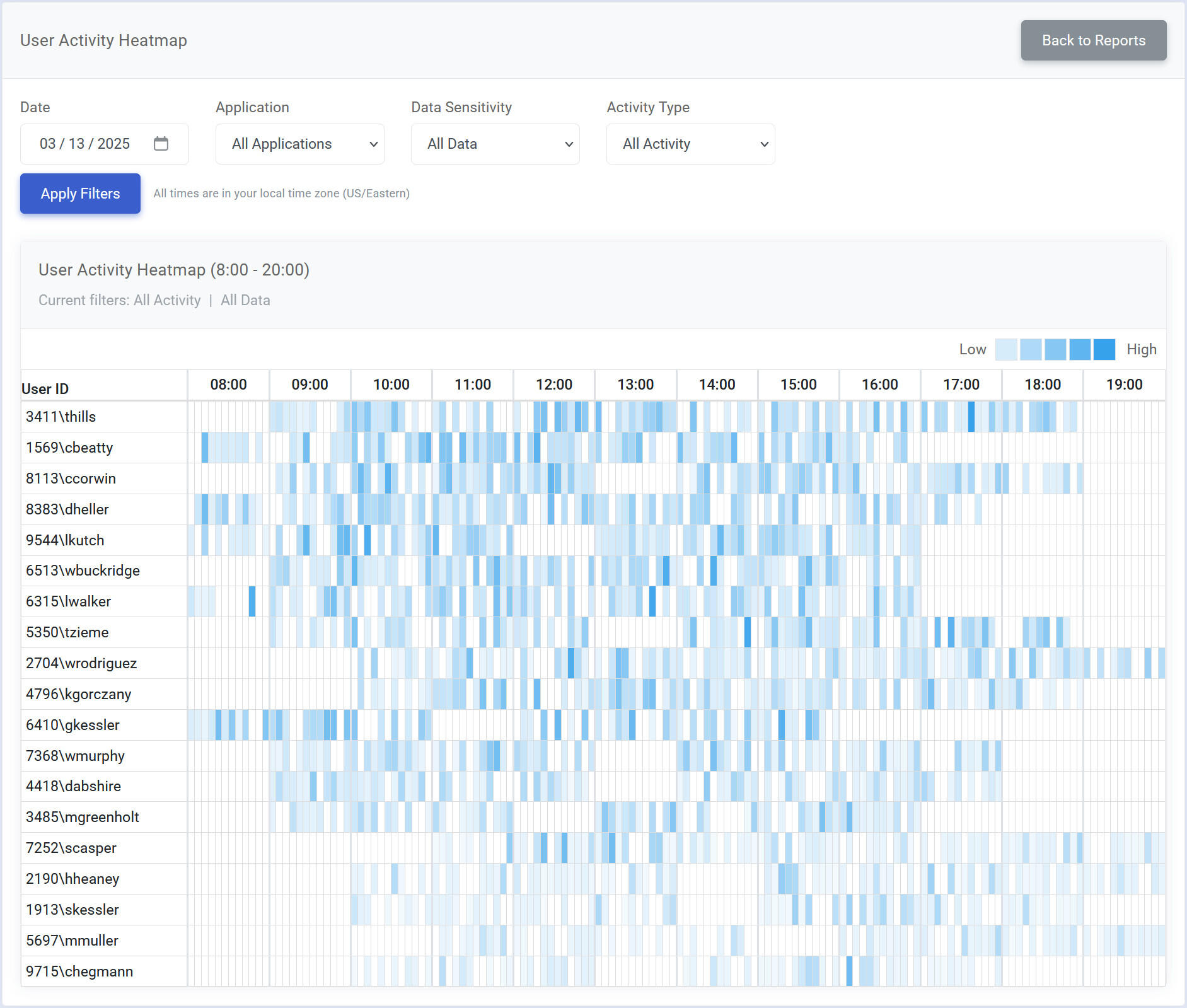Open the calendar picker icon in Date field

tap(161, 144)
